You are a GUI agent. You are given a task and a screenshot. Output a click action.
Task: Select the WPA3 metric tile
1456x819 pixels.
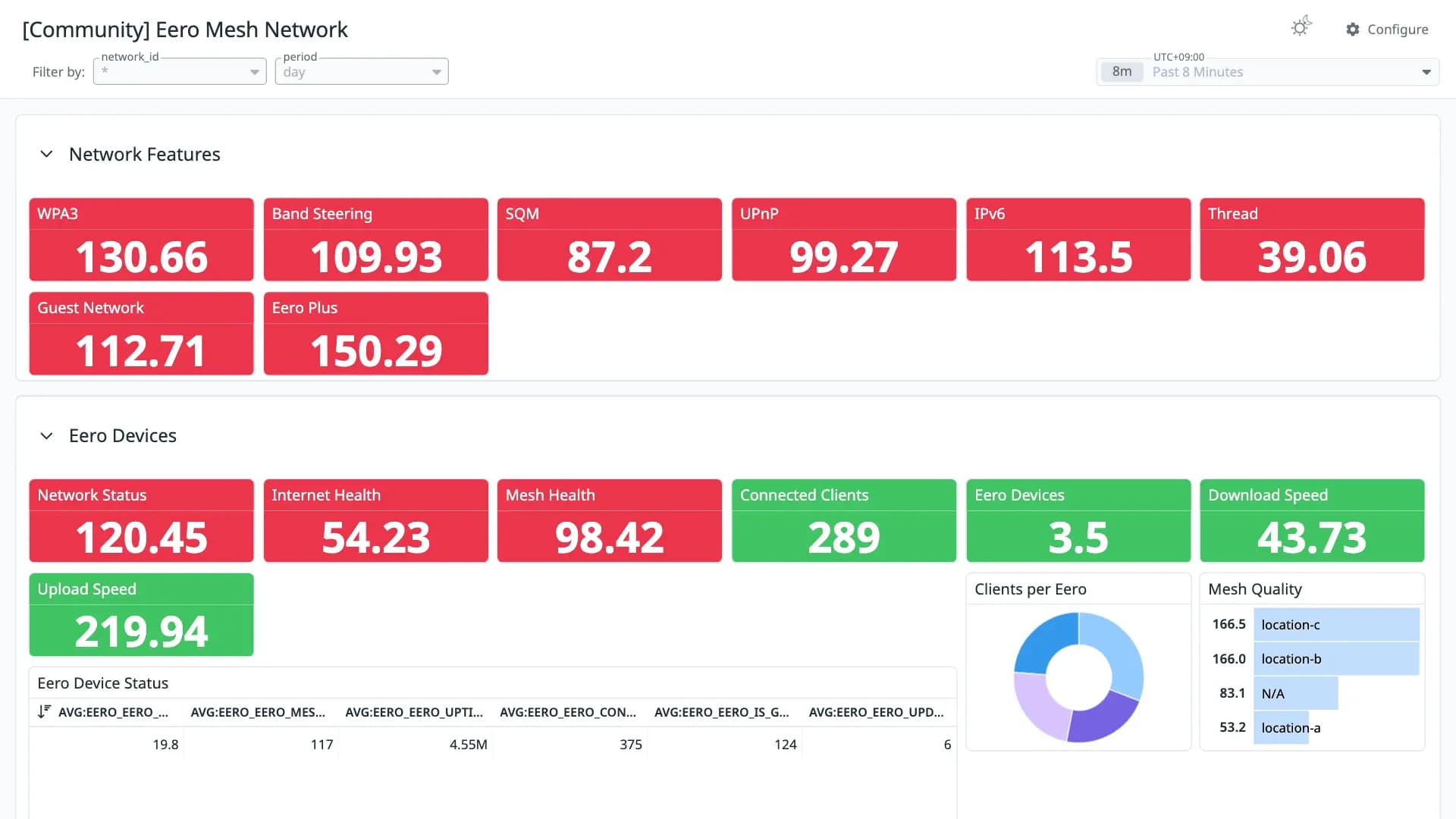tap(142, 240)
